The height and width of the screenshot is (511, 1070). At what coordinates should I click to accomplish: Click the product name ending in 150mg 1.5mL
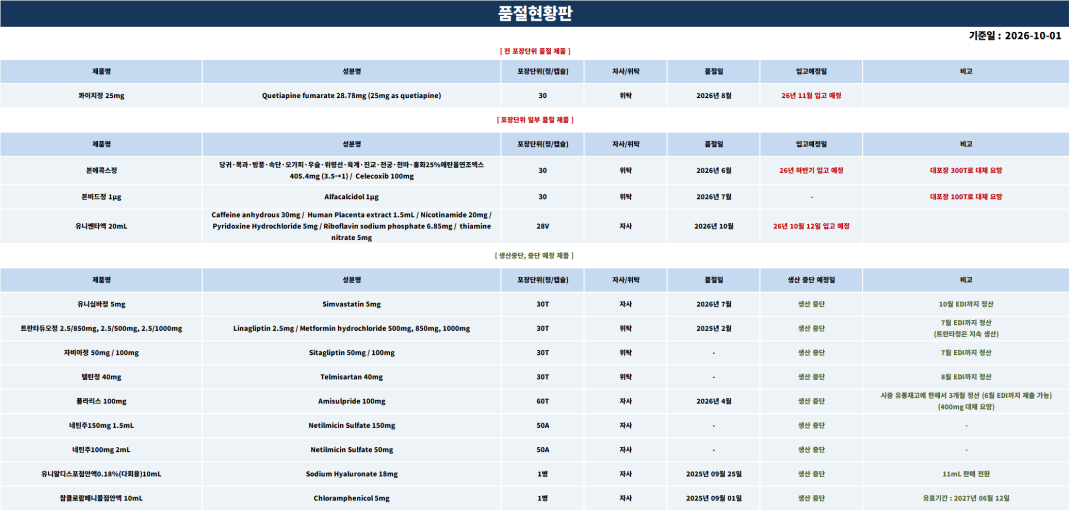tap(101, 426)
